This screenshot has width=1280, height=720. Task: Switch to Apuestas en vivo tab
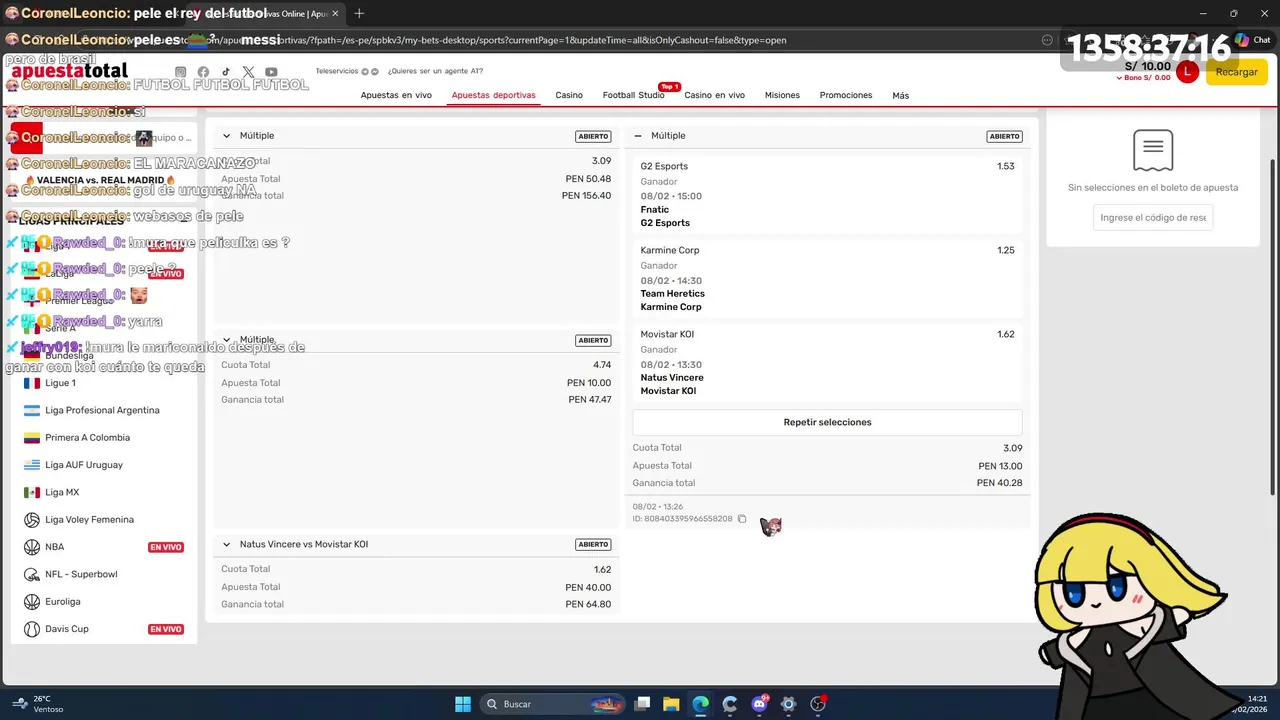[x=396, y=95]
